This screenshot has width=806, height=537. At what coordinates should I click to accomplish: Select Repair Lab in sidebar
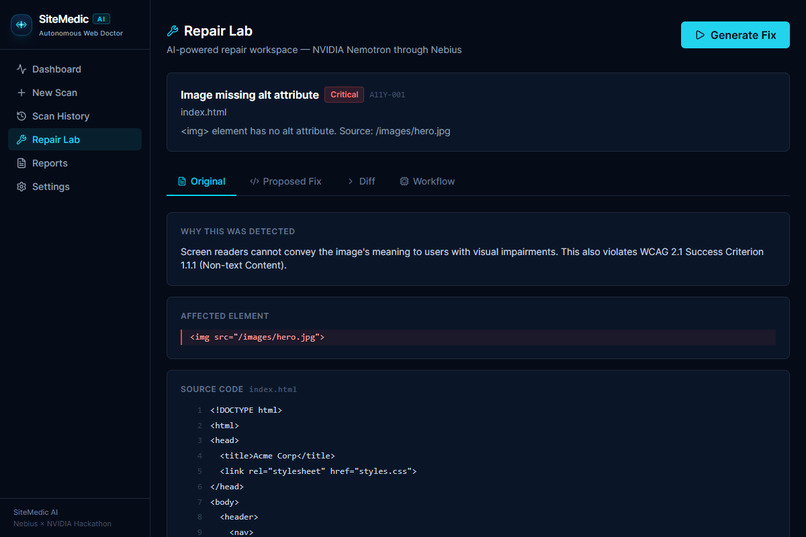tap(75, 140)
